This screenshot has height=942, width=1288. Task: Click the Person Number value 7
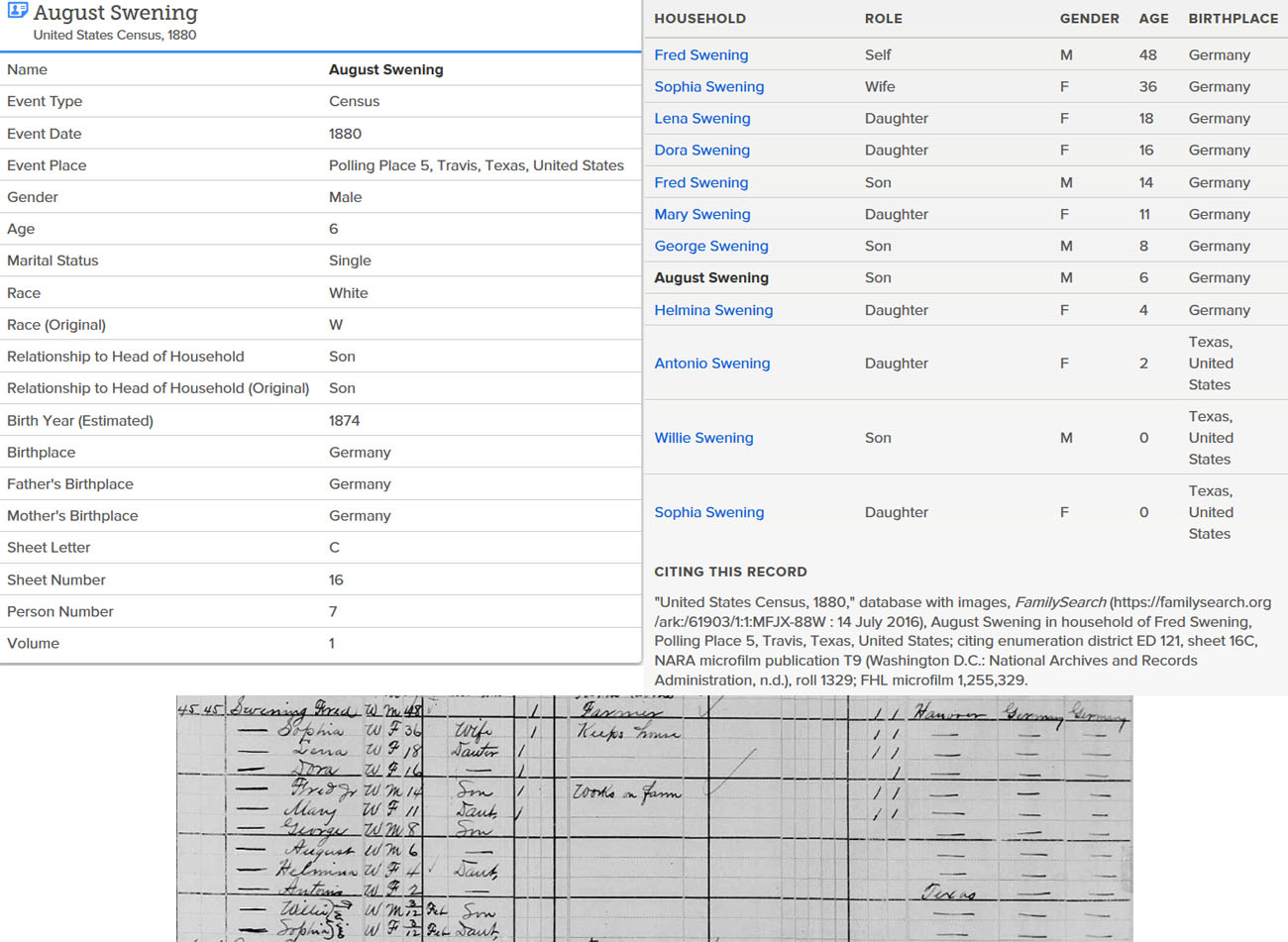pos(333,611)
